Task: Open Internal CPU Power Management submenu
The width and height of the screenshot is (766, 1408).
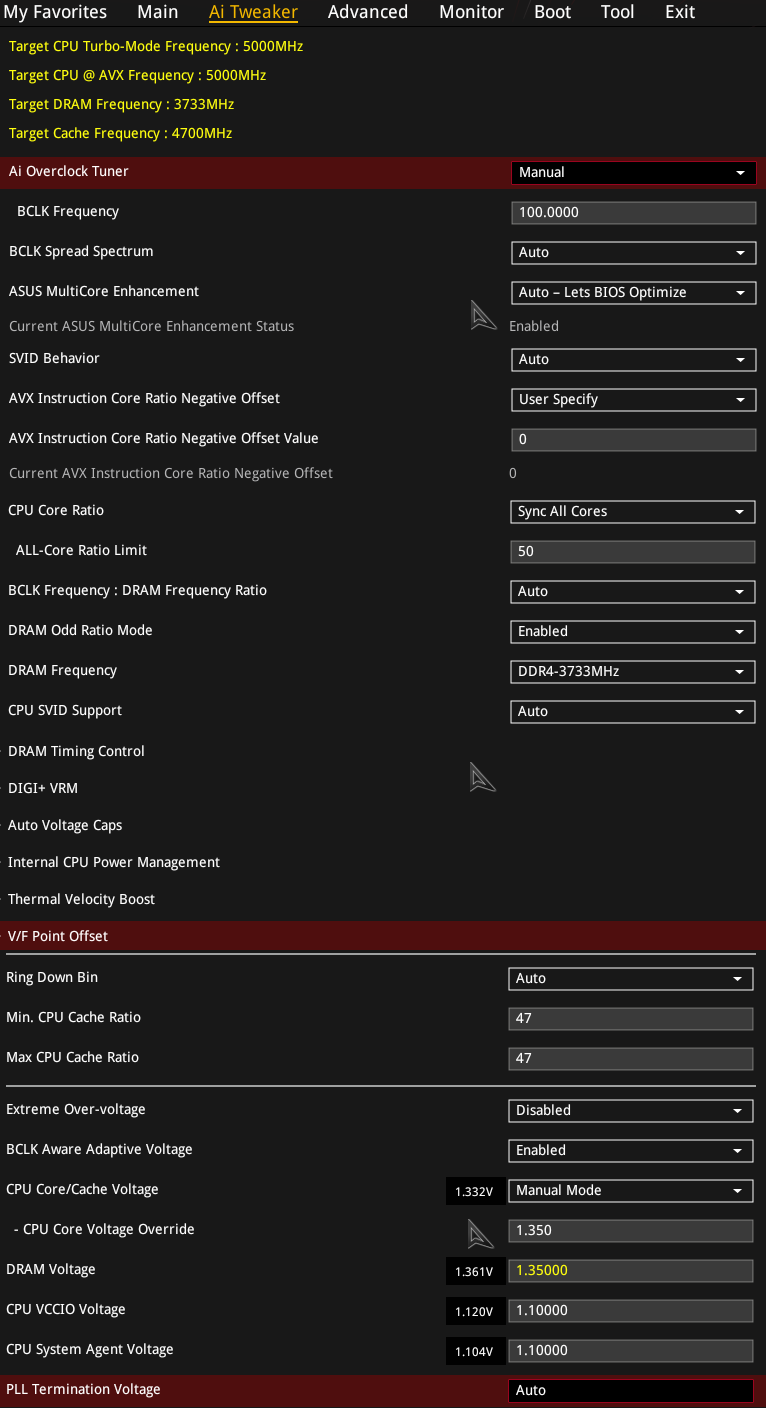Action: click(114, 862)
